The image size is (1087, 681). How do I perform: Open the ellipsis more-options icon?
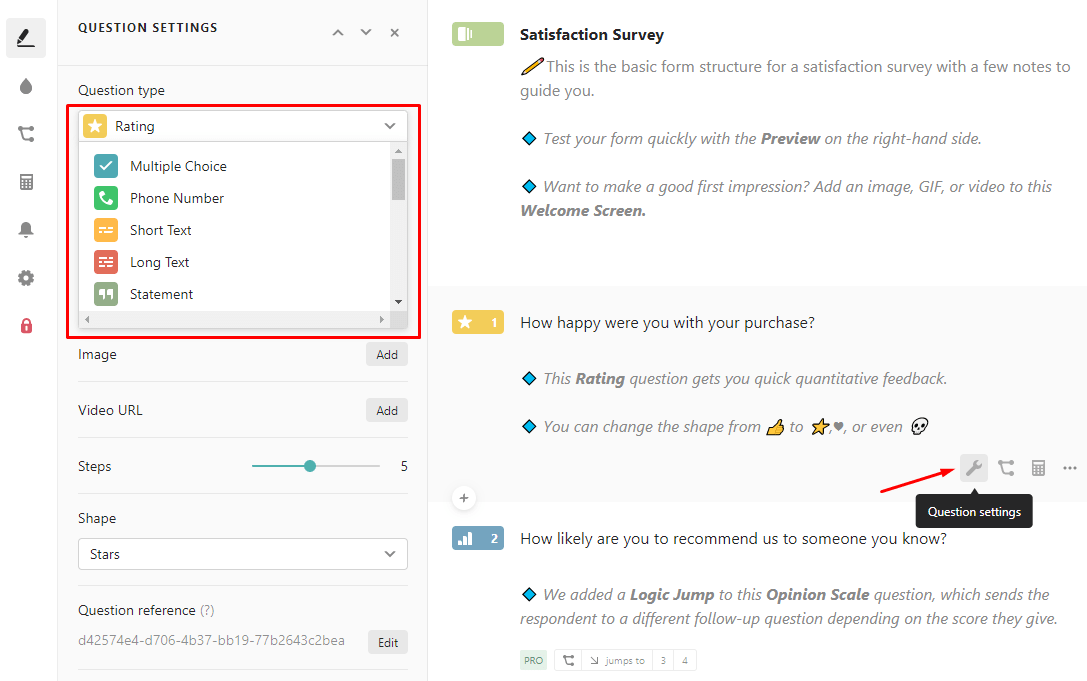click(x=1069, y=467)
